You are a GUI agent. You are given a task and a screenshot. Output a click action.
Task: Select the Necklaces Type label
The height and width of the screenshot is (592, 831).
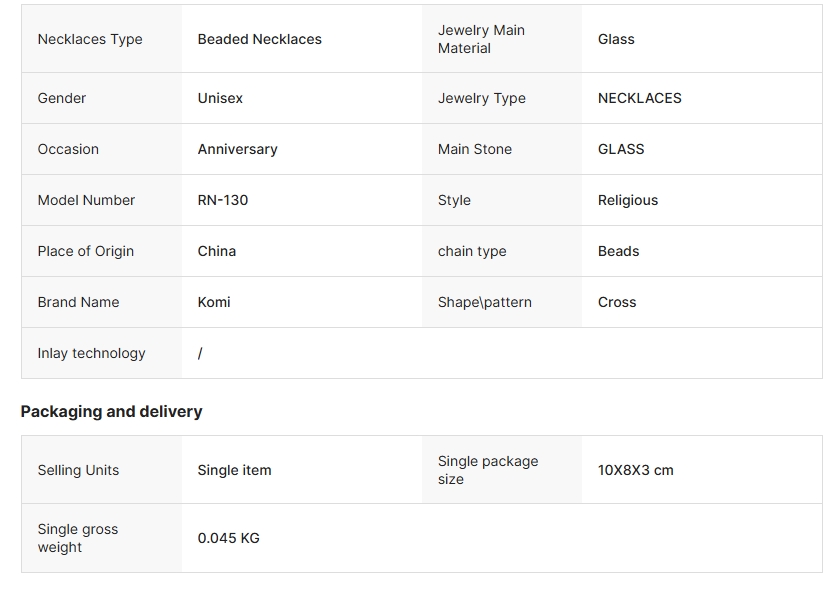coord(90,39)
